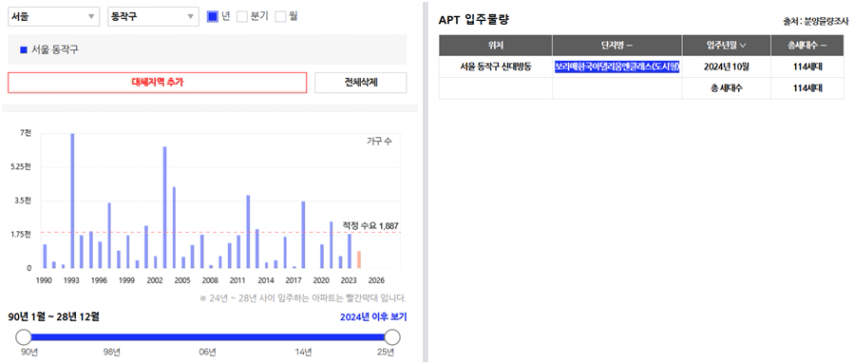
Task: Grab the right slider handle at 25년
Action: pos(392,337)
